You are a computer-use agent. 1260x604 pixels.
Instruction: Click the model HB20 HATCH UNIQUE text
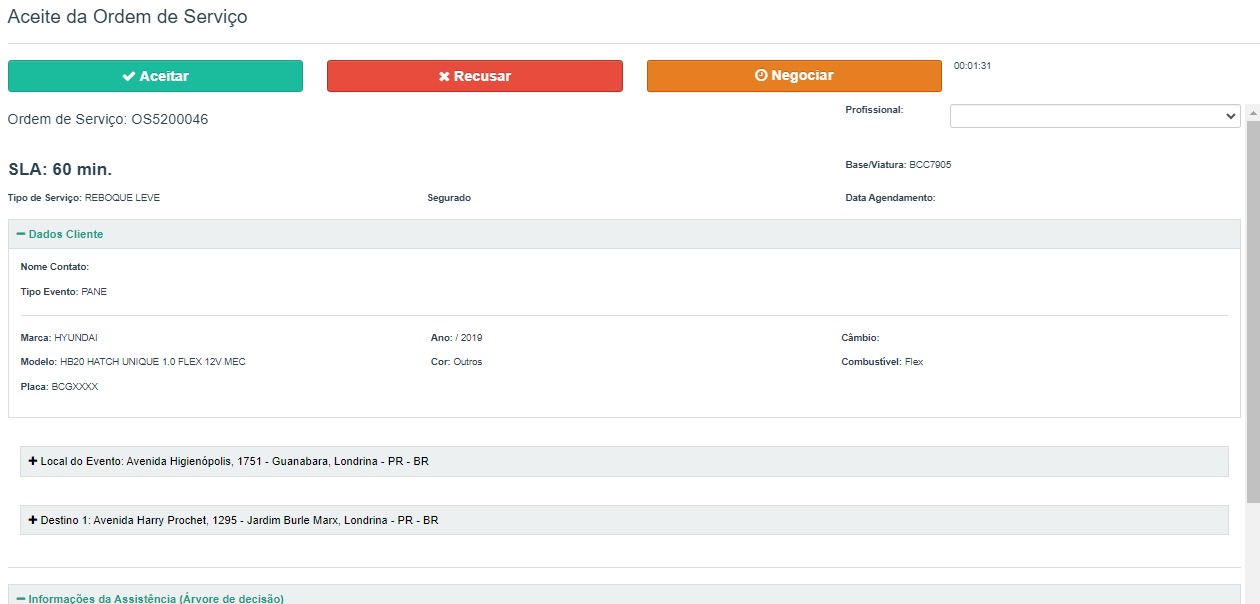pos(153,362)
